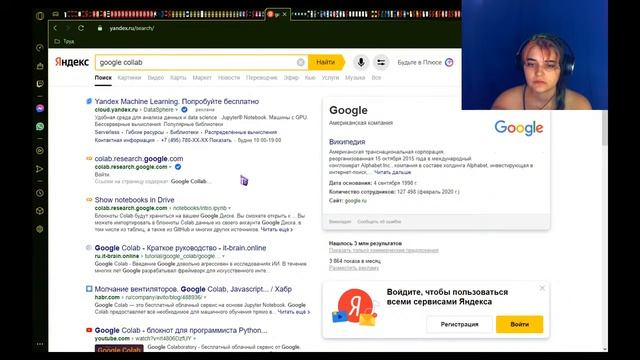Expand dropdown next to it-brain.online URL
640x360 pixels.
(x=223, y=256)
